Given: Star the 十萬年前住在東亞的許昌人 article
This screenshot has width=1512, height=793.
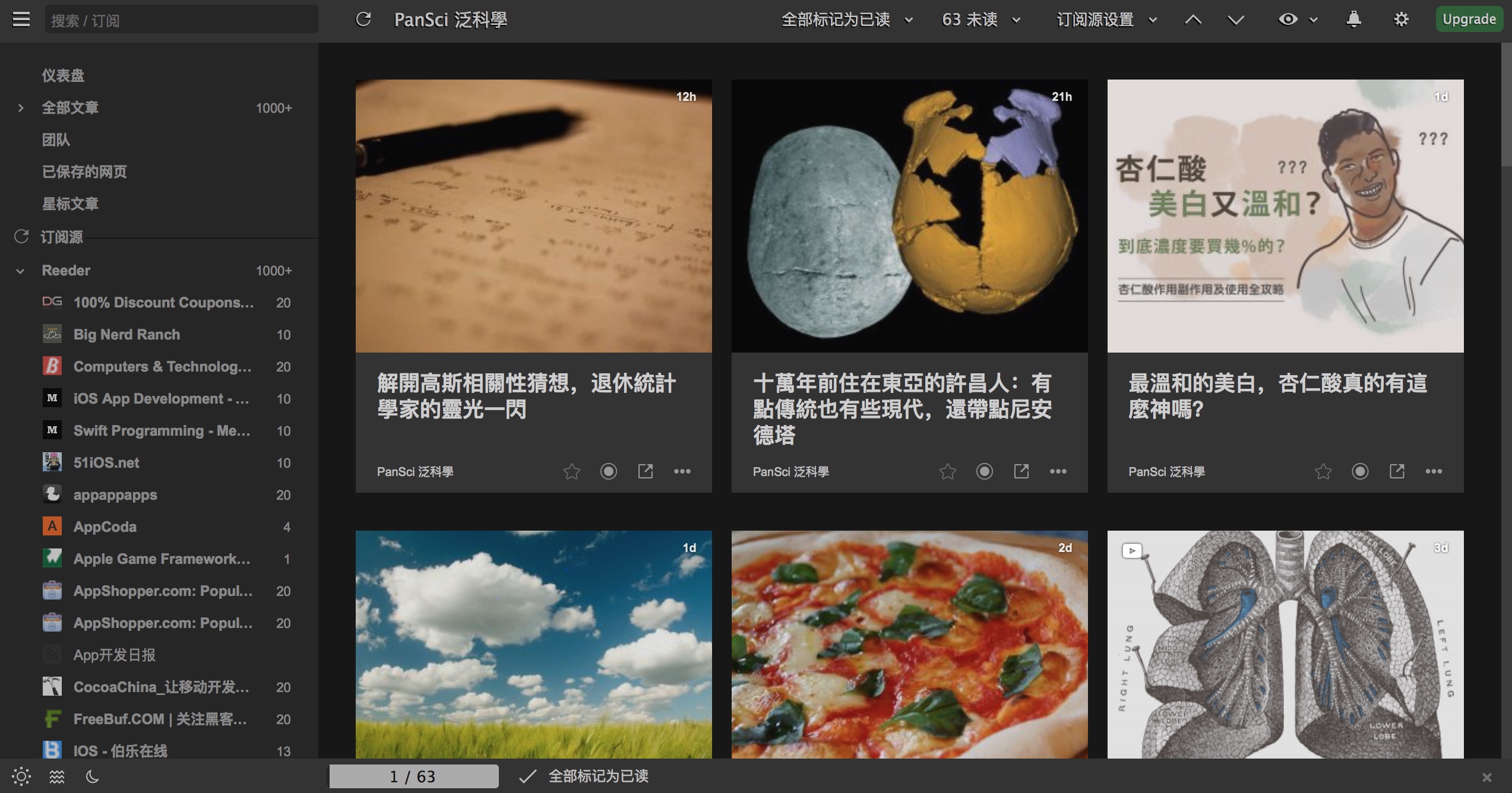Looking at the screenshot, I should tap(948, 471).
